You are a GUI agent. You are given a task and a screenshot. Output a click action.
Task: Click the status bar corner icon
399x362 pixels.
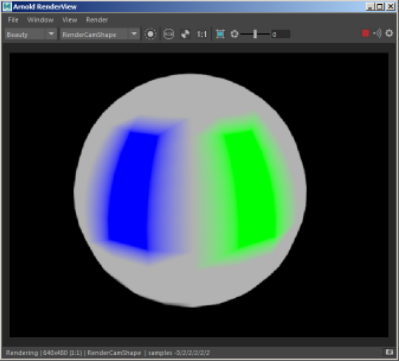point(389,352)
